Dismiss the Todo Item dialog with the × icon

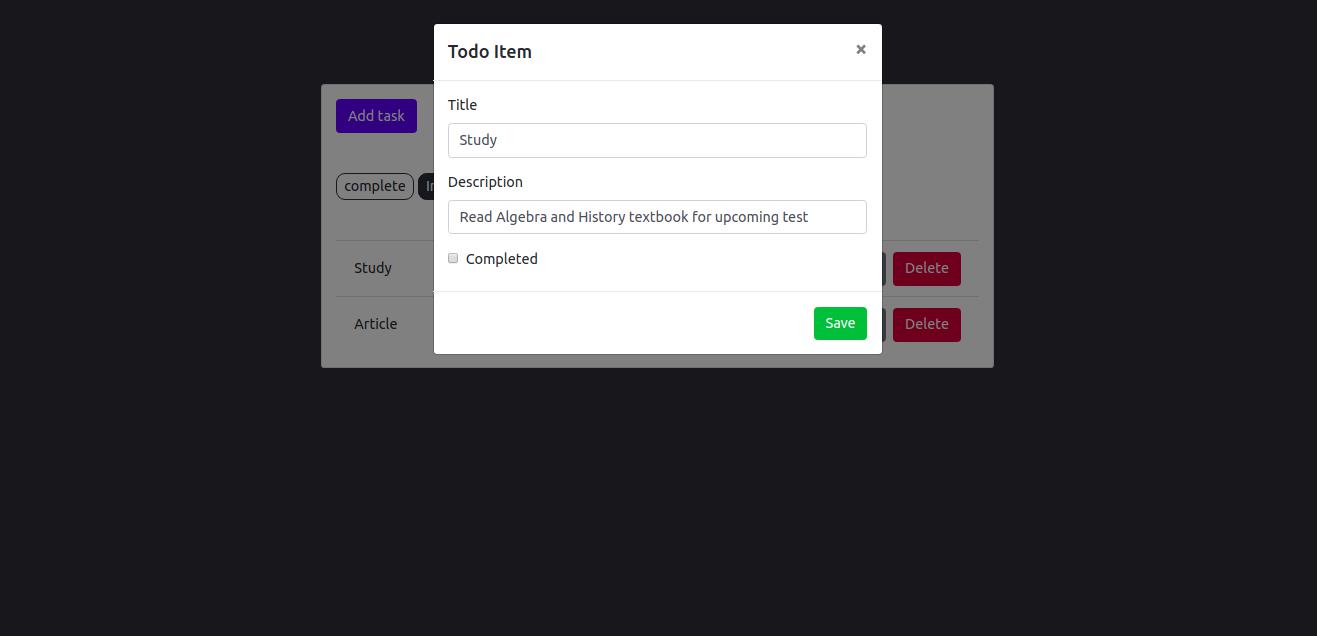[861, 49]
